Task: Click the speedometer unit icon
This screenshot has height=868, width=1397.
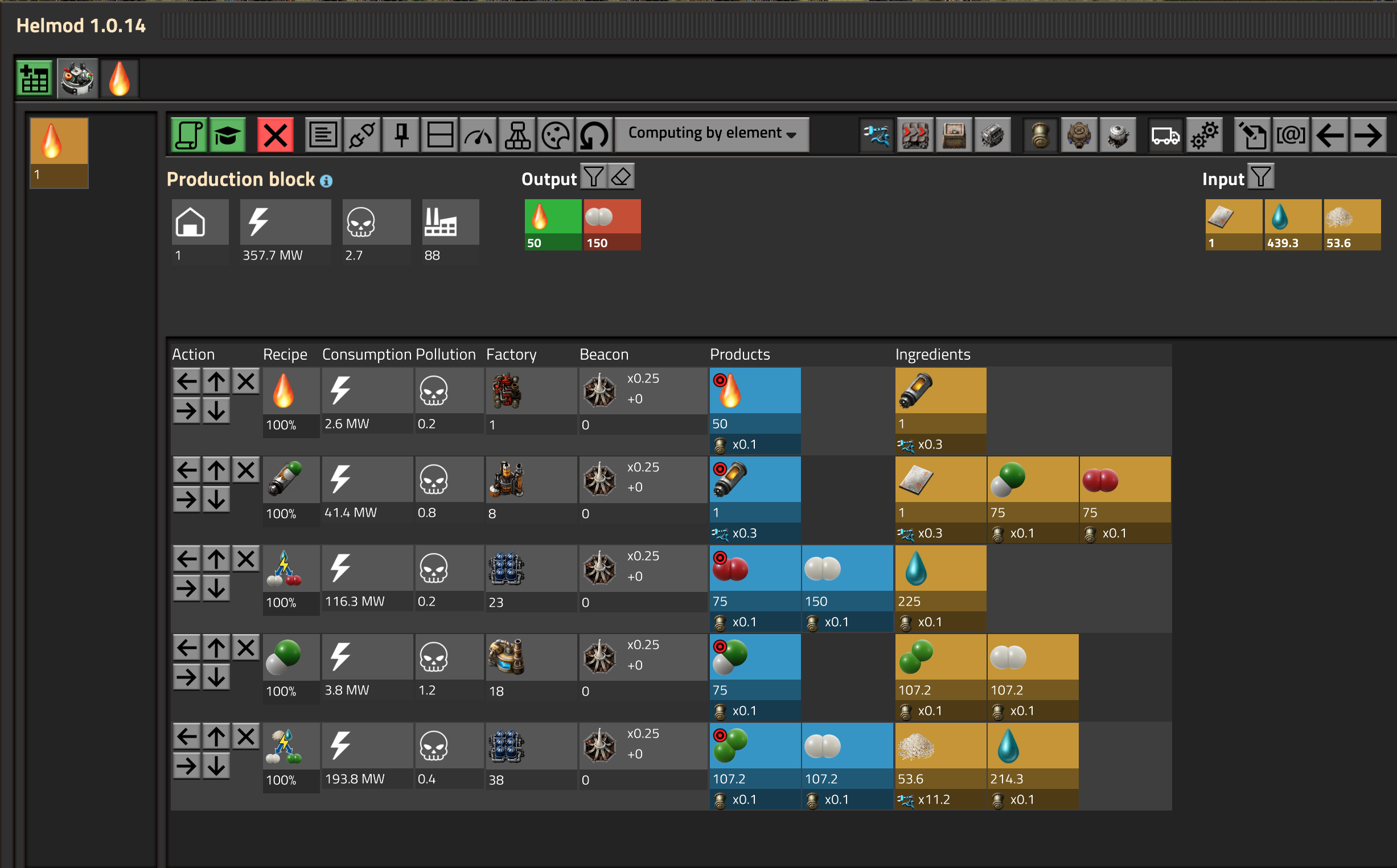Action: [x=478, y=135]
